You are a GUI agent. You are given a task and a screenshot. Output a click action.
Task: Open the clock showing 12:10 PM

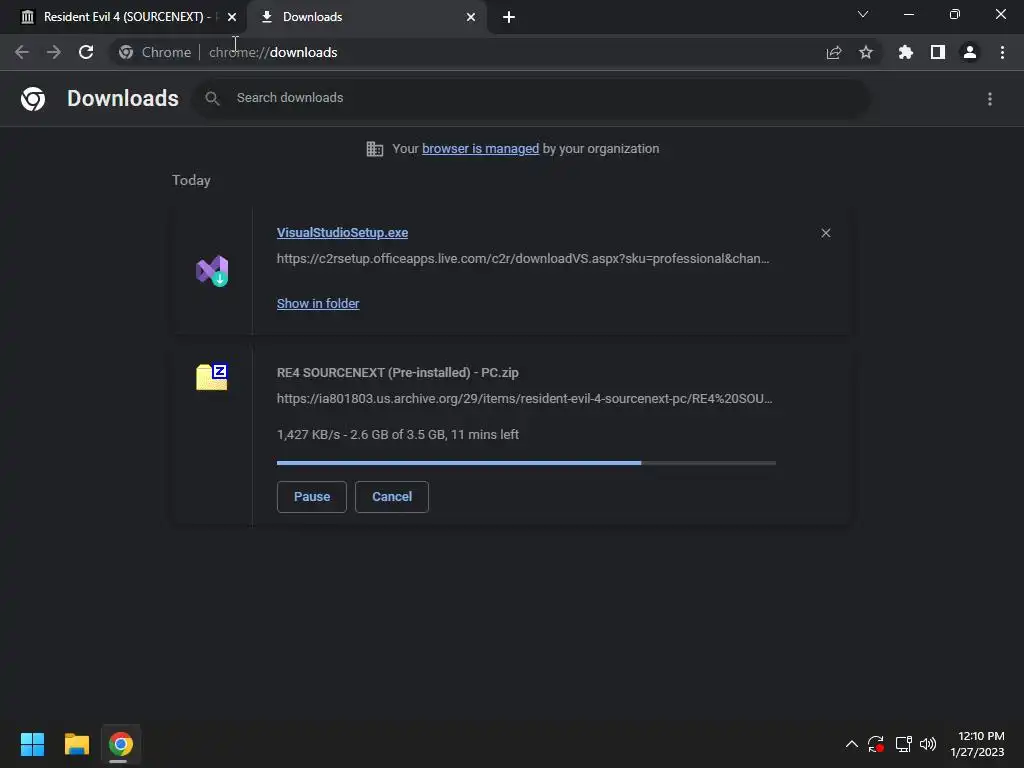click(x=978, y=744)
